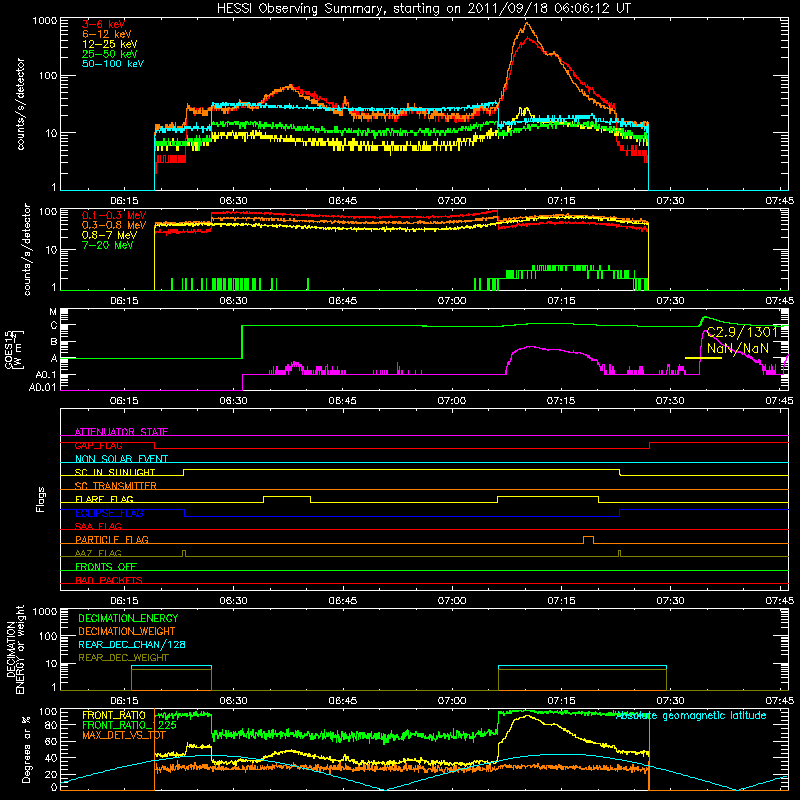Viewport: 800px width, 800px height.
Task: Click the 06:30 time label under MeV panel
Action: 233,300
